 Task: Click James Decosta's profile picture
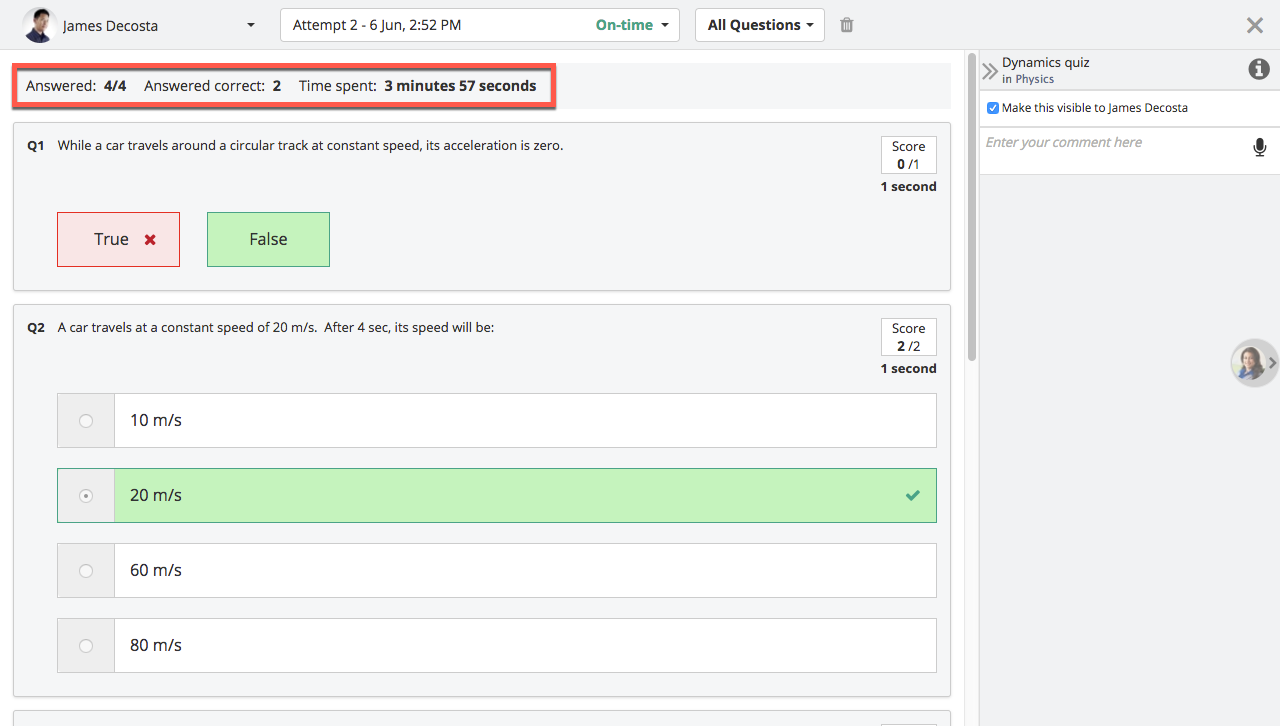(39, 25)
